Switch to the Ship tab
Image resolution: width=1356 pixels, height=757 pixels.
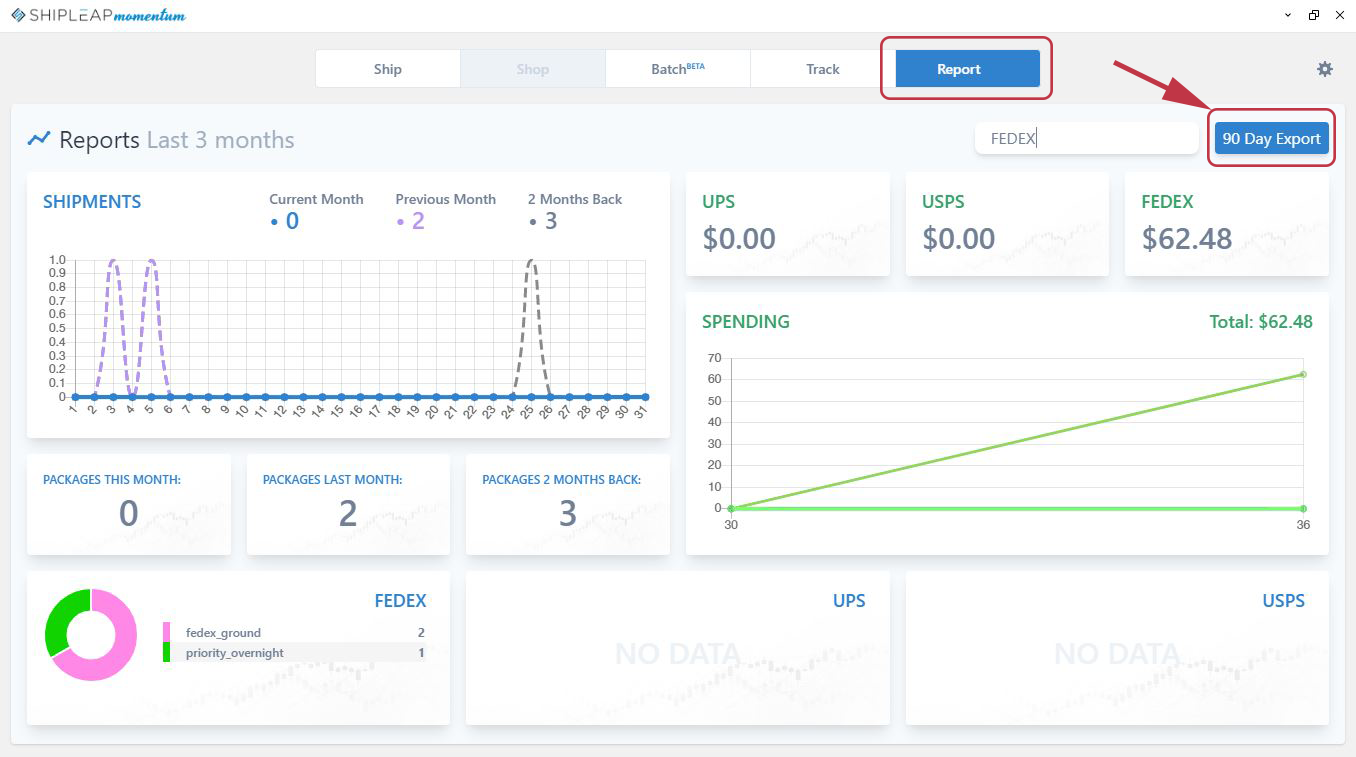[388, 69]
